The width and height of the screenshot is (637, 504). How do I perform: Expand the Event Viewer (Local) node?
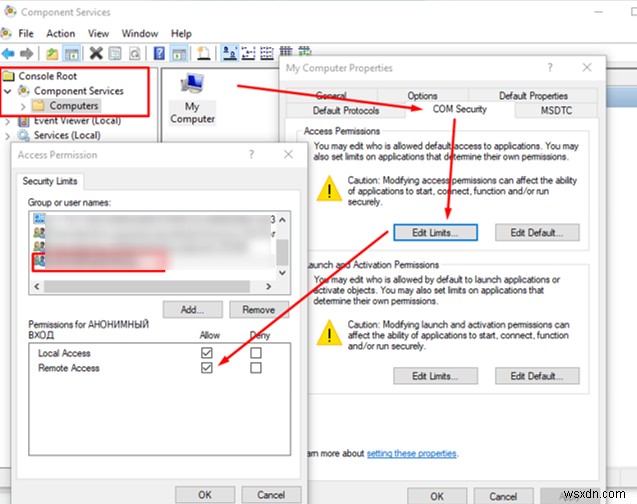(7, 121)
